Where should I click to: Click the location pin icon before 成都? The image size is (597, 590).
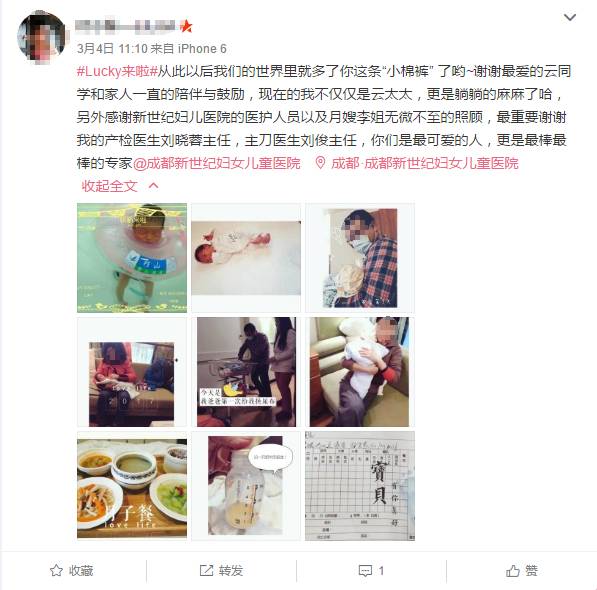[320, 163]
